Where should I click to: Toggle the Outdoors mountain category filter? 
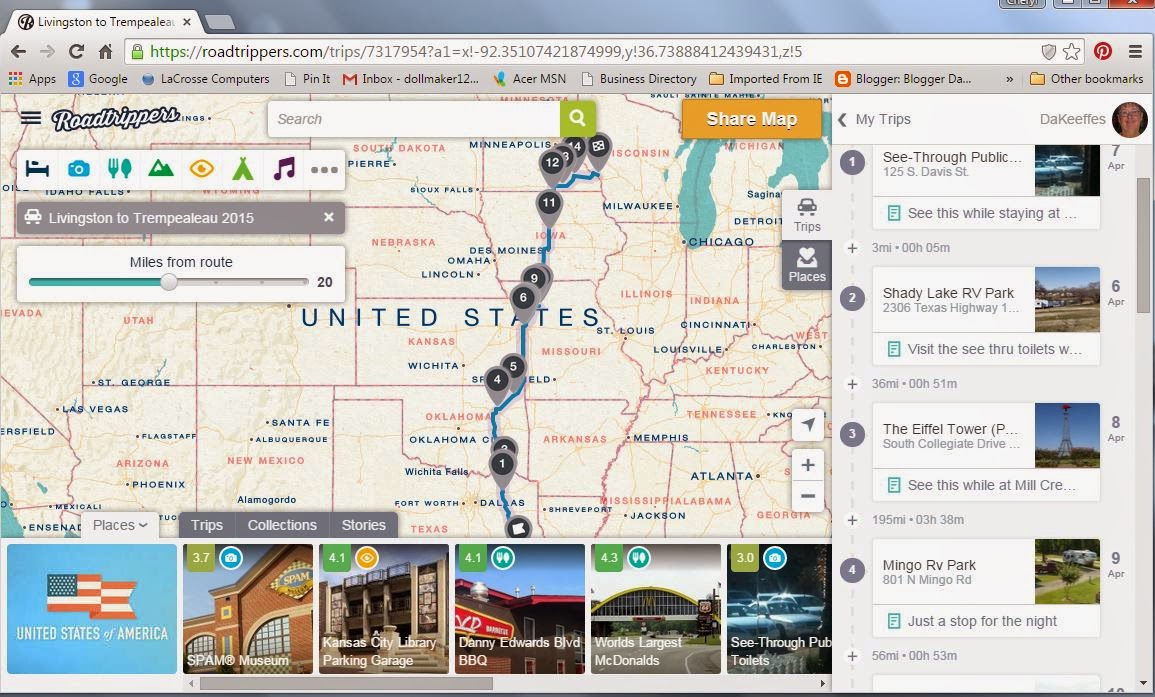[x=161, y=169]
